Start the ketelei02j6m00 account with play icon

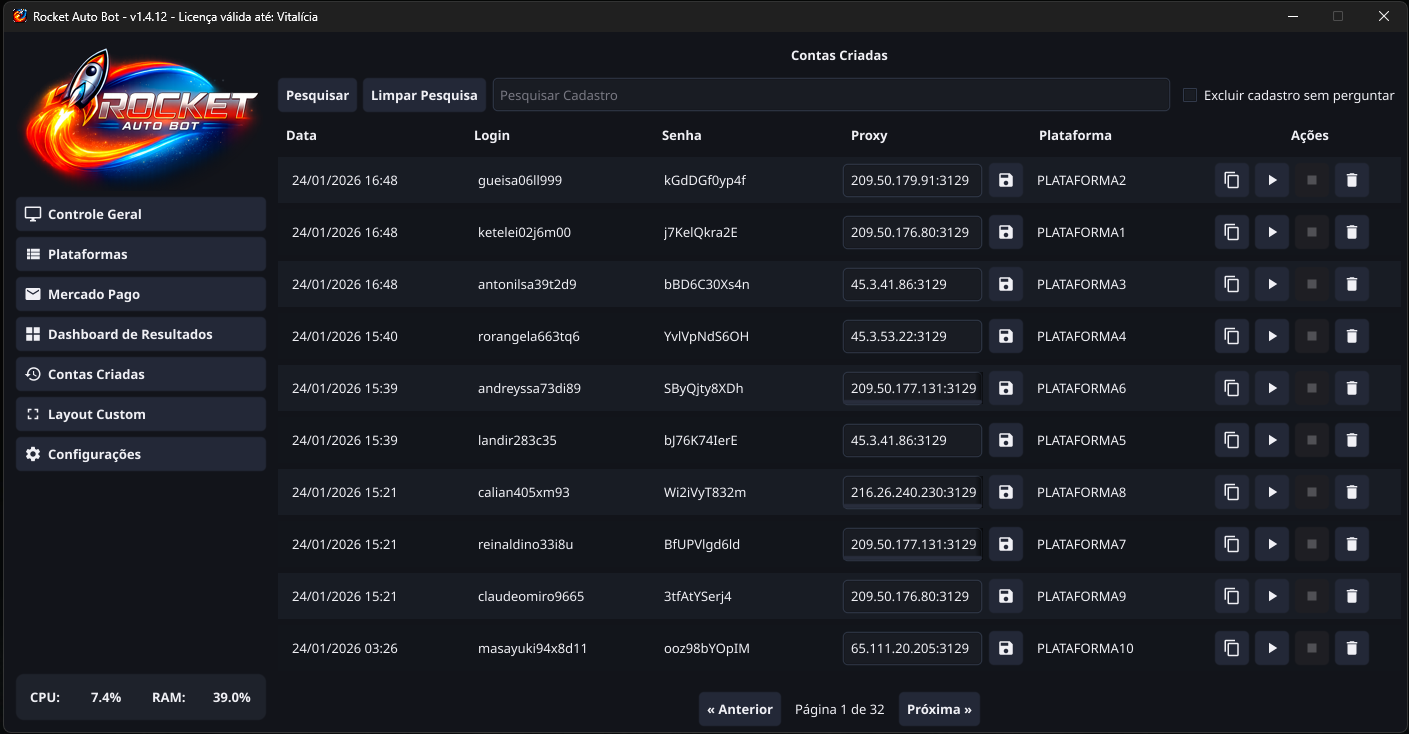click(x=1272, y=233)
